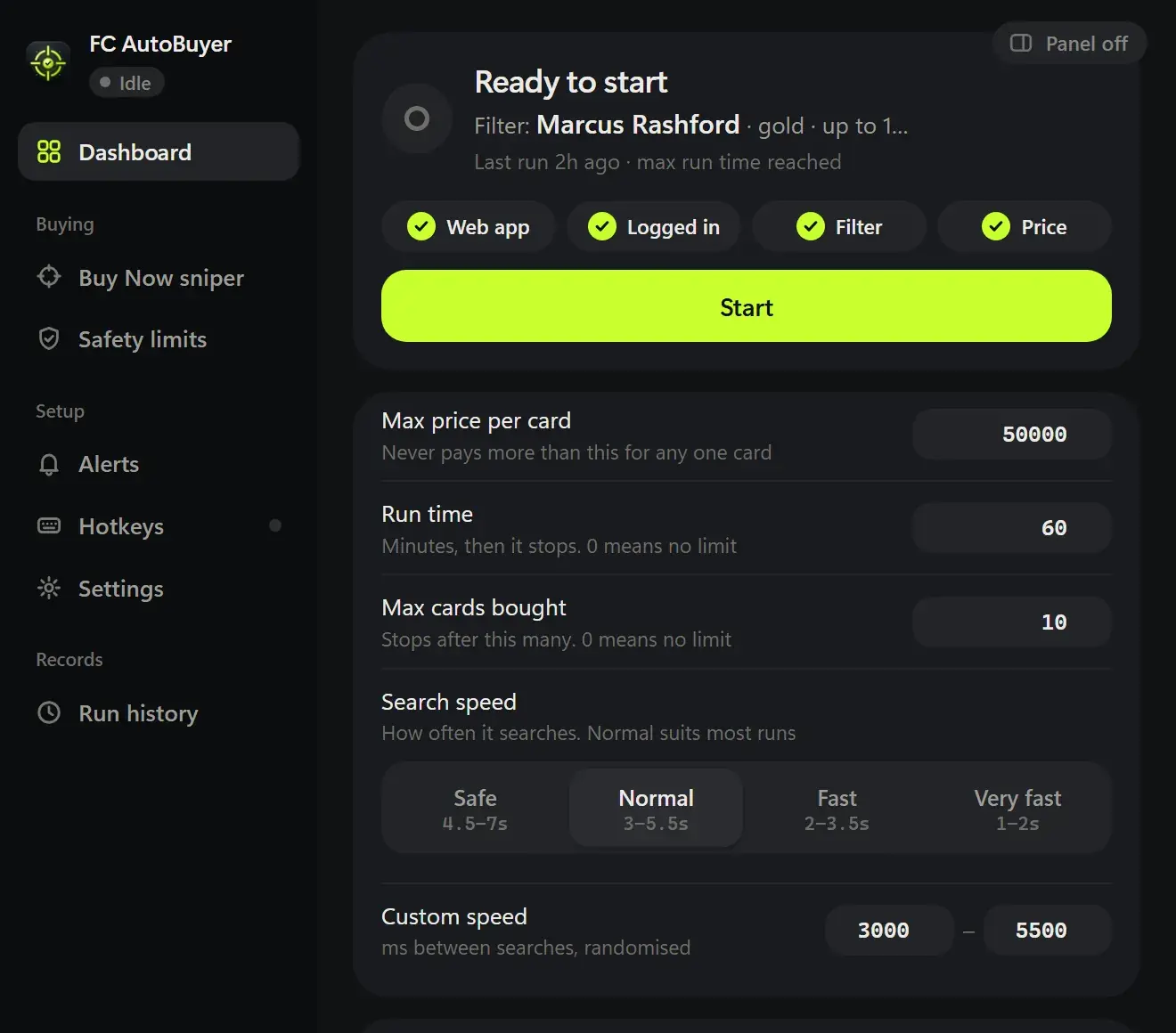Click the Price green checkmark
Image resolution: width=1176 pixels, height=1033 pixels.
coord(996,226)
